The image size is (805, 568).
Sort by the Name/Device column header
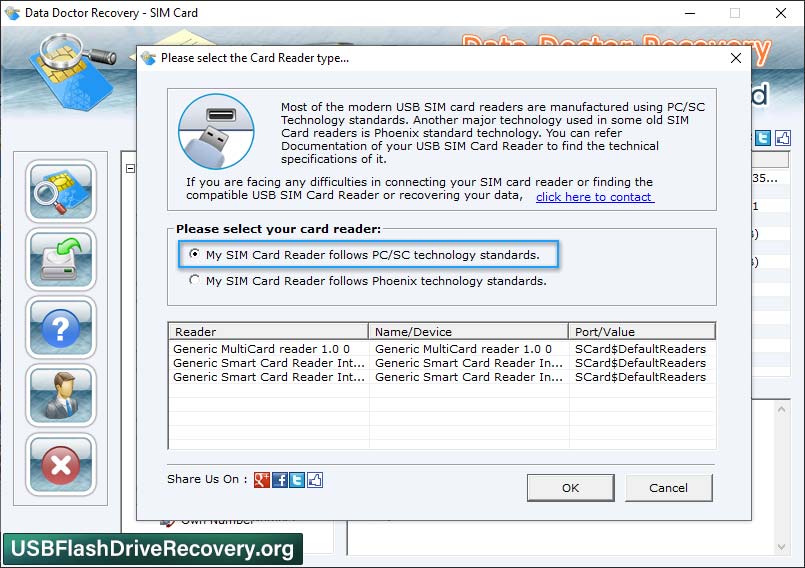(468, 331)
